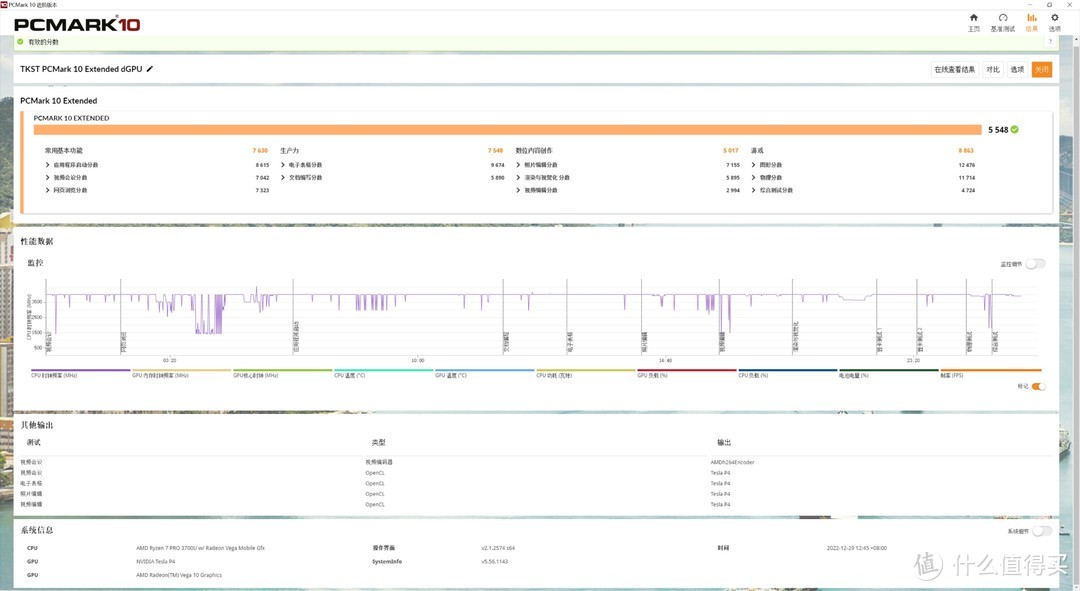
Task: Open the 主页 home icon
Action: tap(973, 22)
